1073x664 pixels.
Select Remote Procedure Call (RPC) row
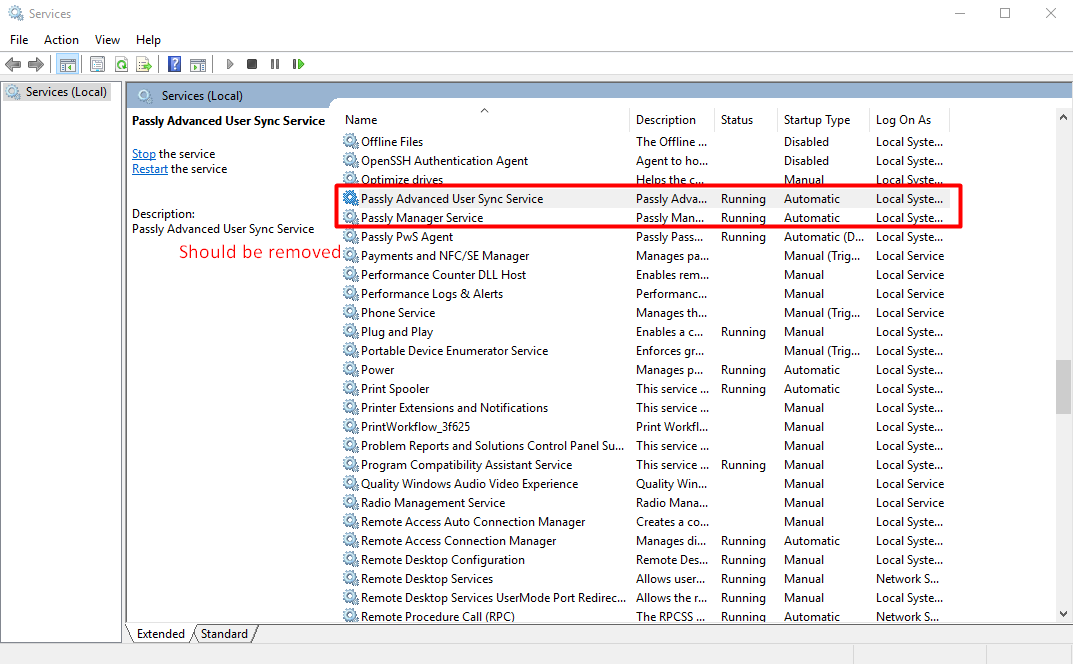[645, 616]
